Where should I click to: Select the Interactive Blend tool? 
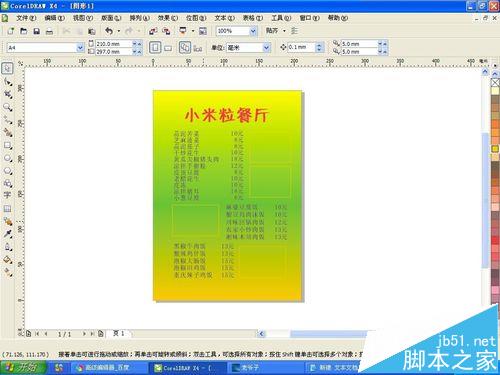coord(8,221)
